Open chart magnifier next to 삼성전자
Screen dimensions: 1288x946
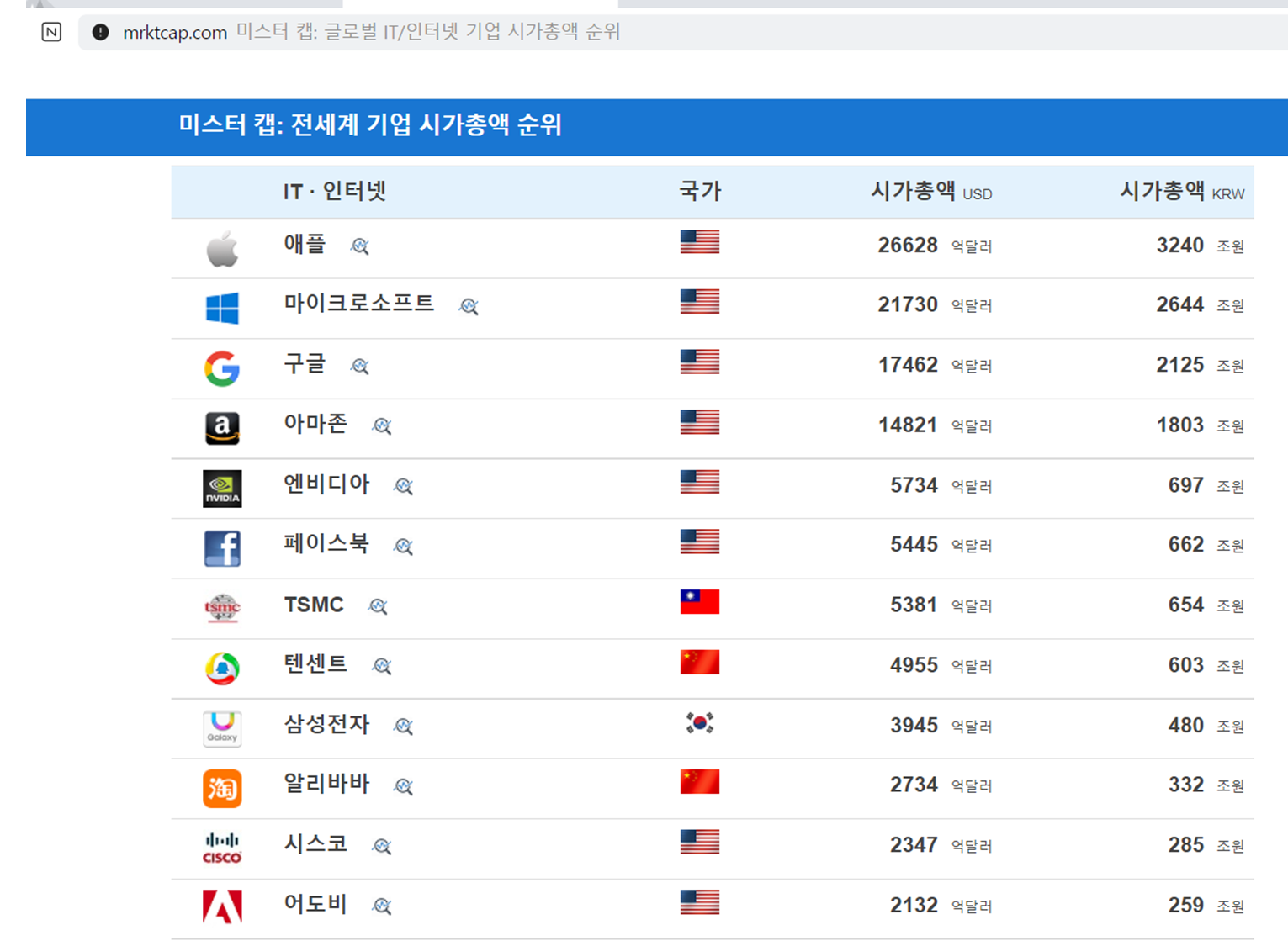click(x=403, y=727)
